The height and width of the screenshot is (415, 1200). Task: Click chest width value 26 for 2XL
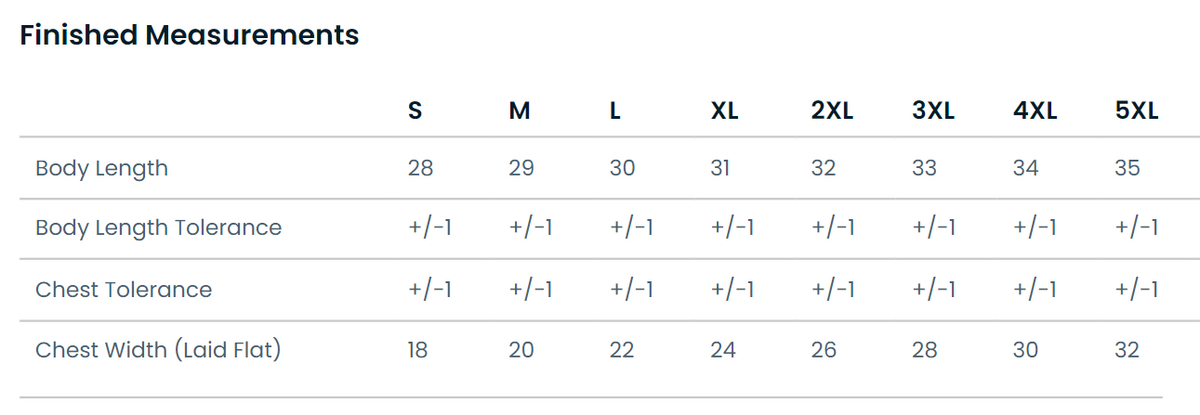[x=824, y=350]
